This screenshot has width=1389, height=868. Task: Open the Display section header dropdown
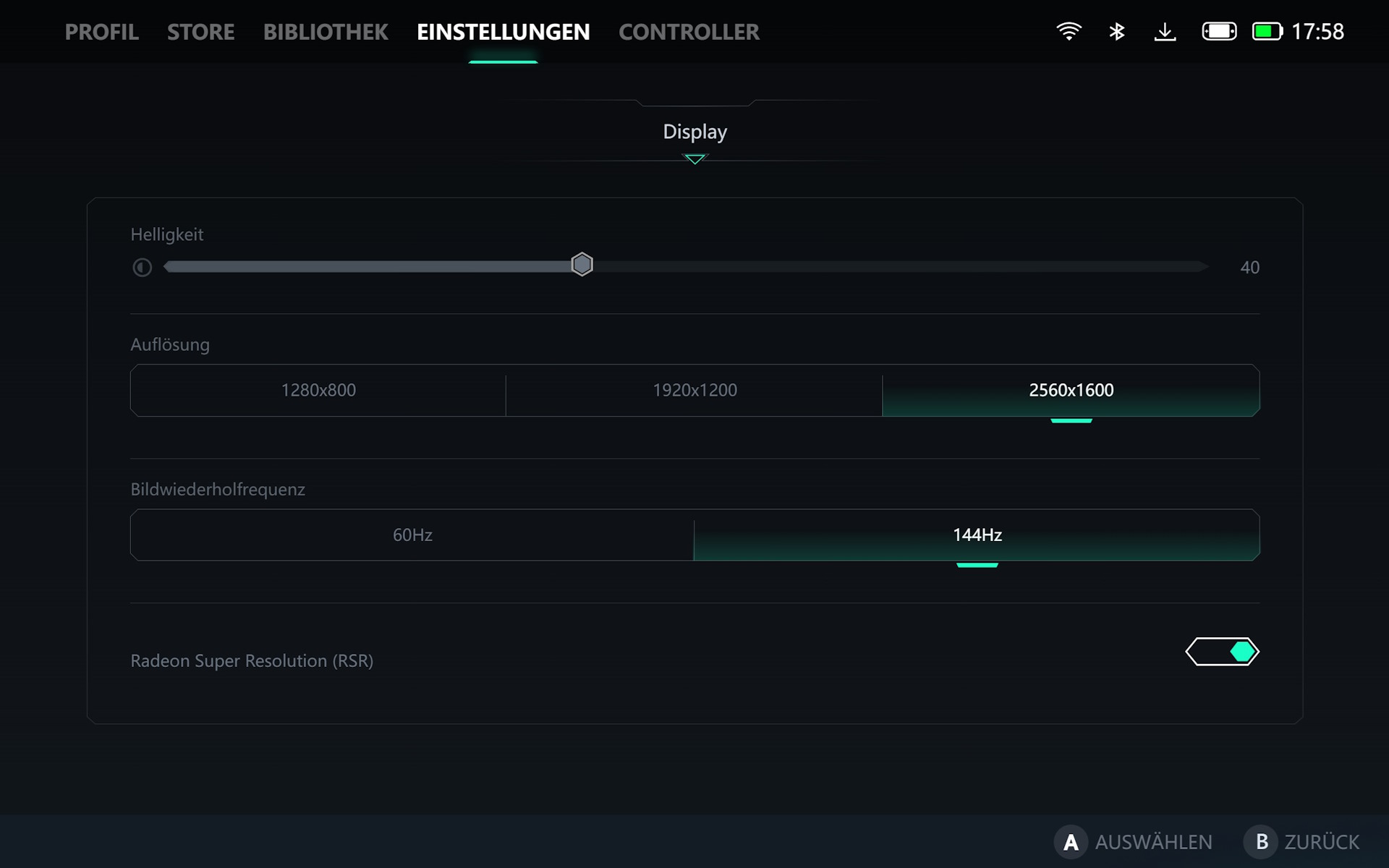694,132
